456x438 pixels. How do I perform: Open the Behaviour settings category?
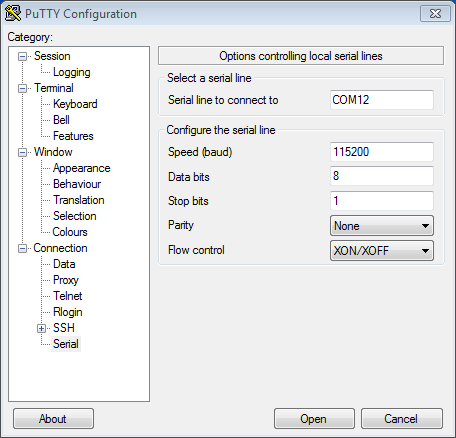(77, 184)
